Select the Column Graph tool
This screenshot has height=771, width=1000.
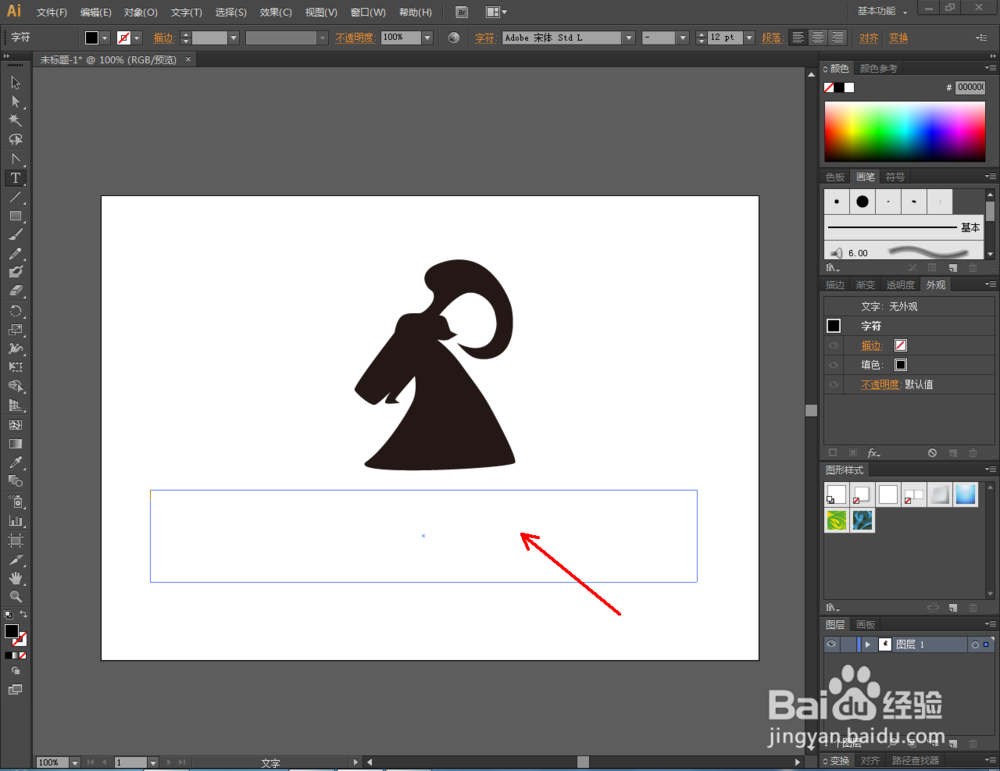click(x=15, y=521)
